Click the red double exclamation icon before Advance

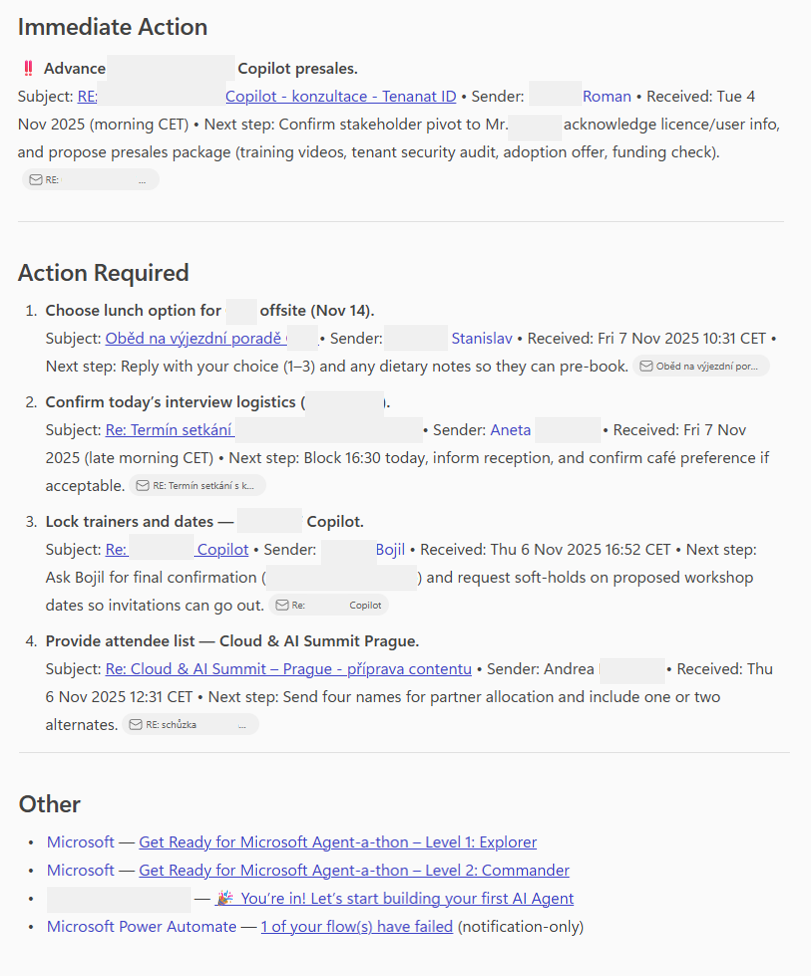(x=28, y=68)
